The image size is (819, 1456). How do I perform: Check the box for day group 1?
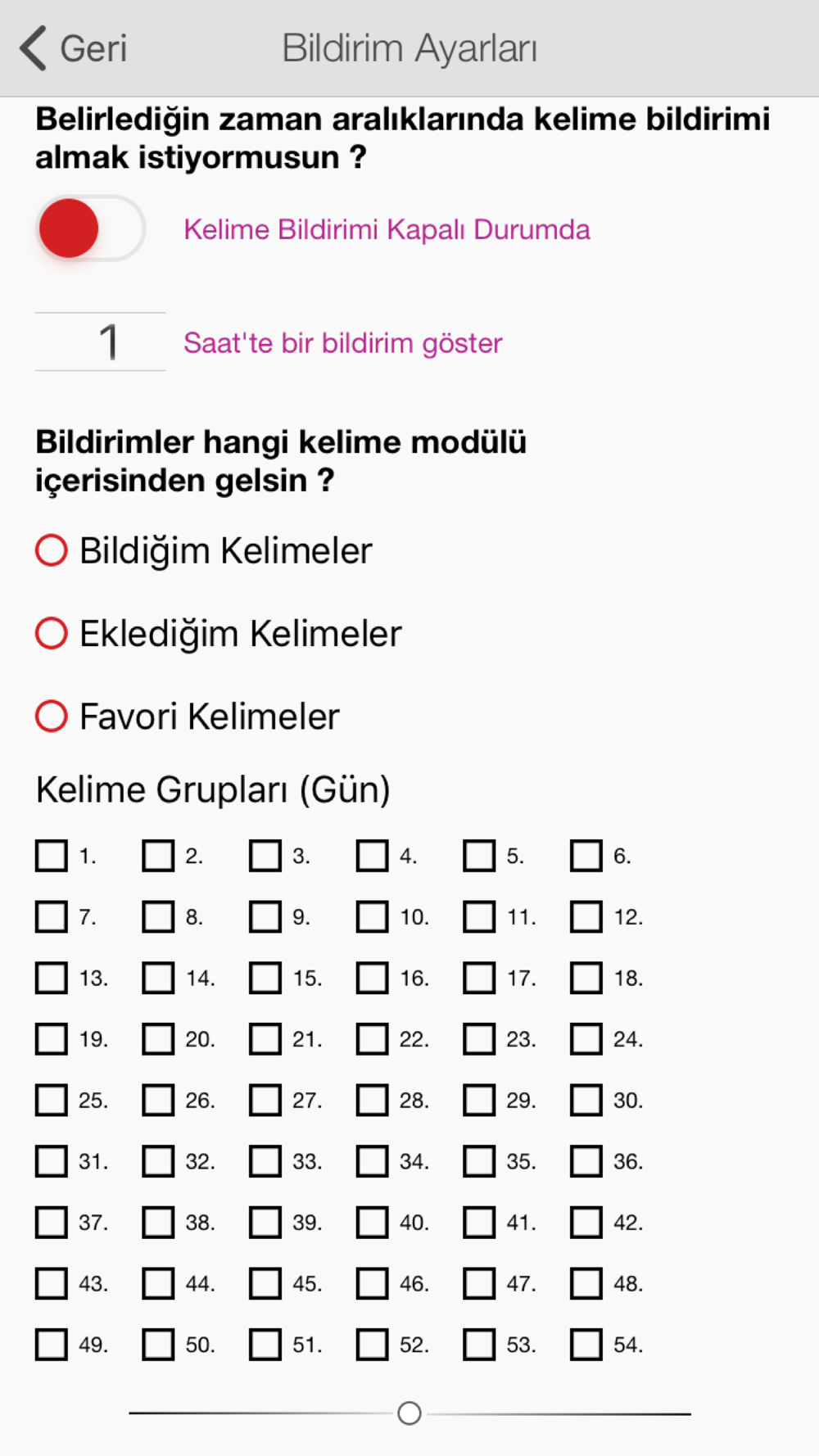pos(51,856)
